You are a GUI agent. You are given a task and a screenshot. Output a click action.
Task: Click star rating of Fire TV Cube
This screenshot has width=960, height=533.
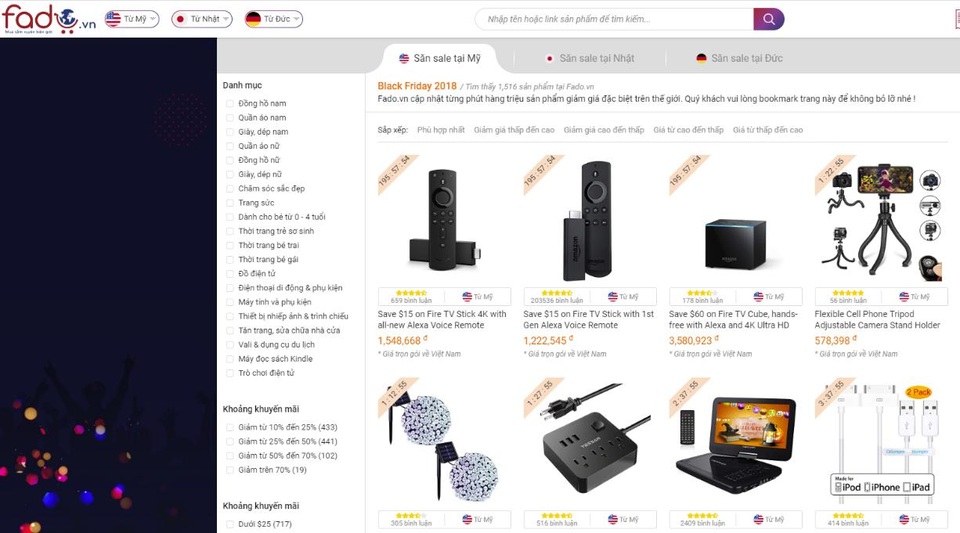700,293
